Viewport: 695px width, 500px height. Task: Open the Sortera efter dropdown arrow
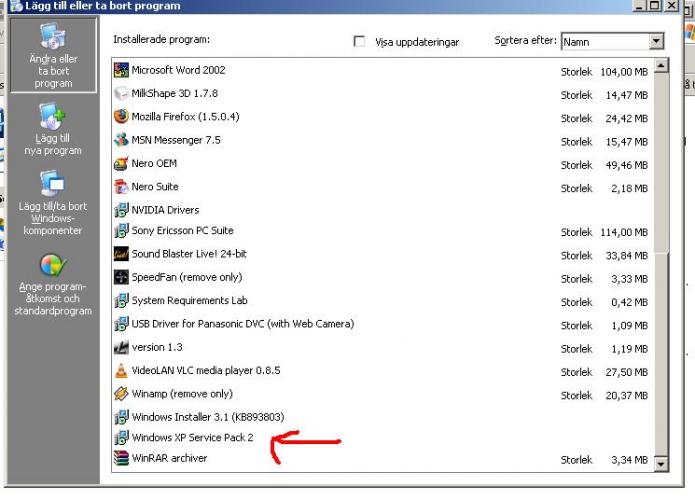656,42
